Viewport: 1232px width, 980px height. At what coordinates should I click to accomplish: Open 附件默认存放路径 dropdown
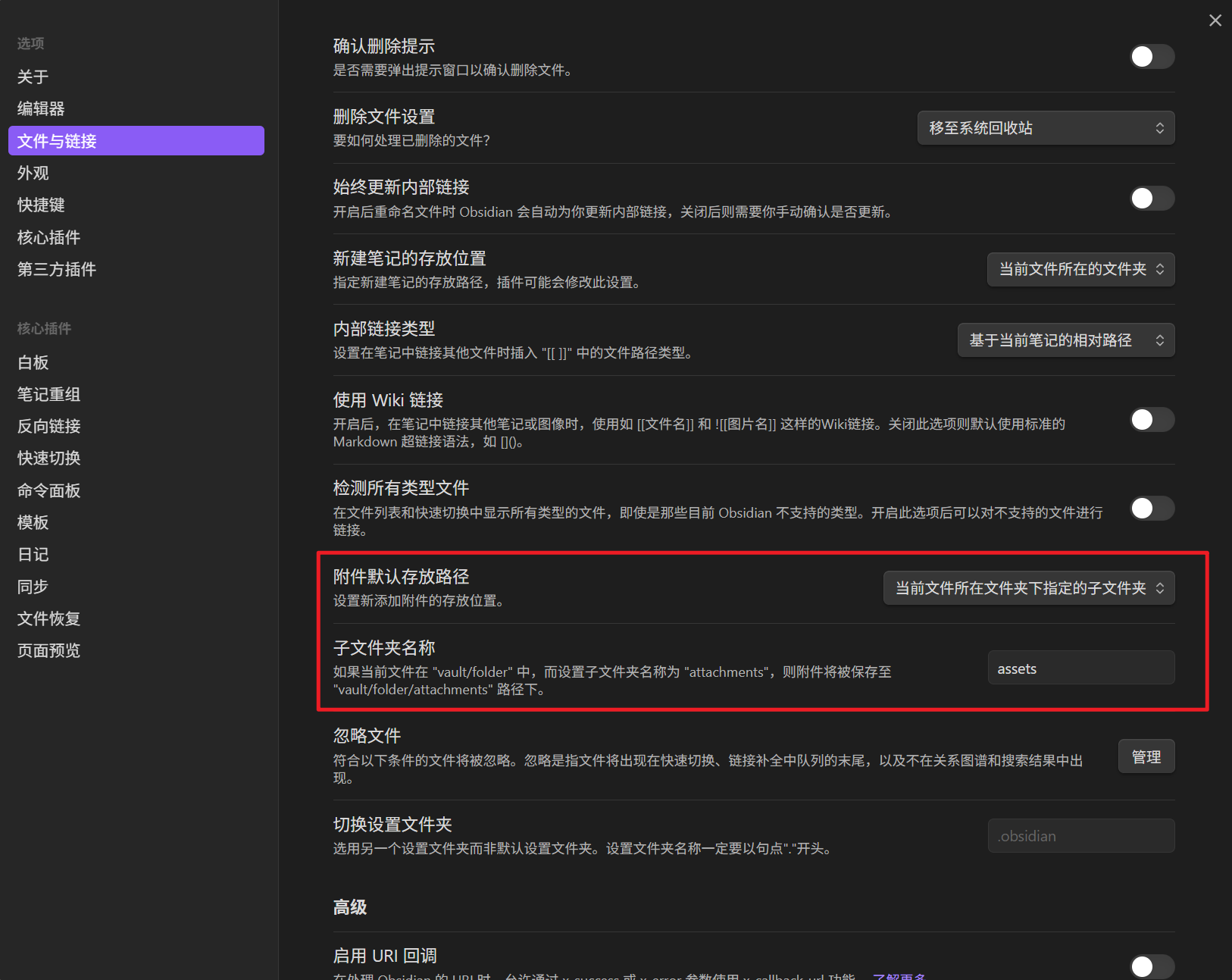pyautogui.click(x=1029, y=588)
